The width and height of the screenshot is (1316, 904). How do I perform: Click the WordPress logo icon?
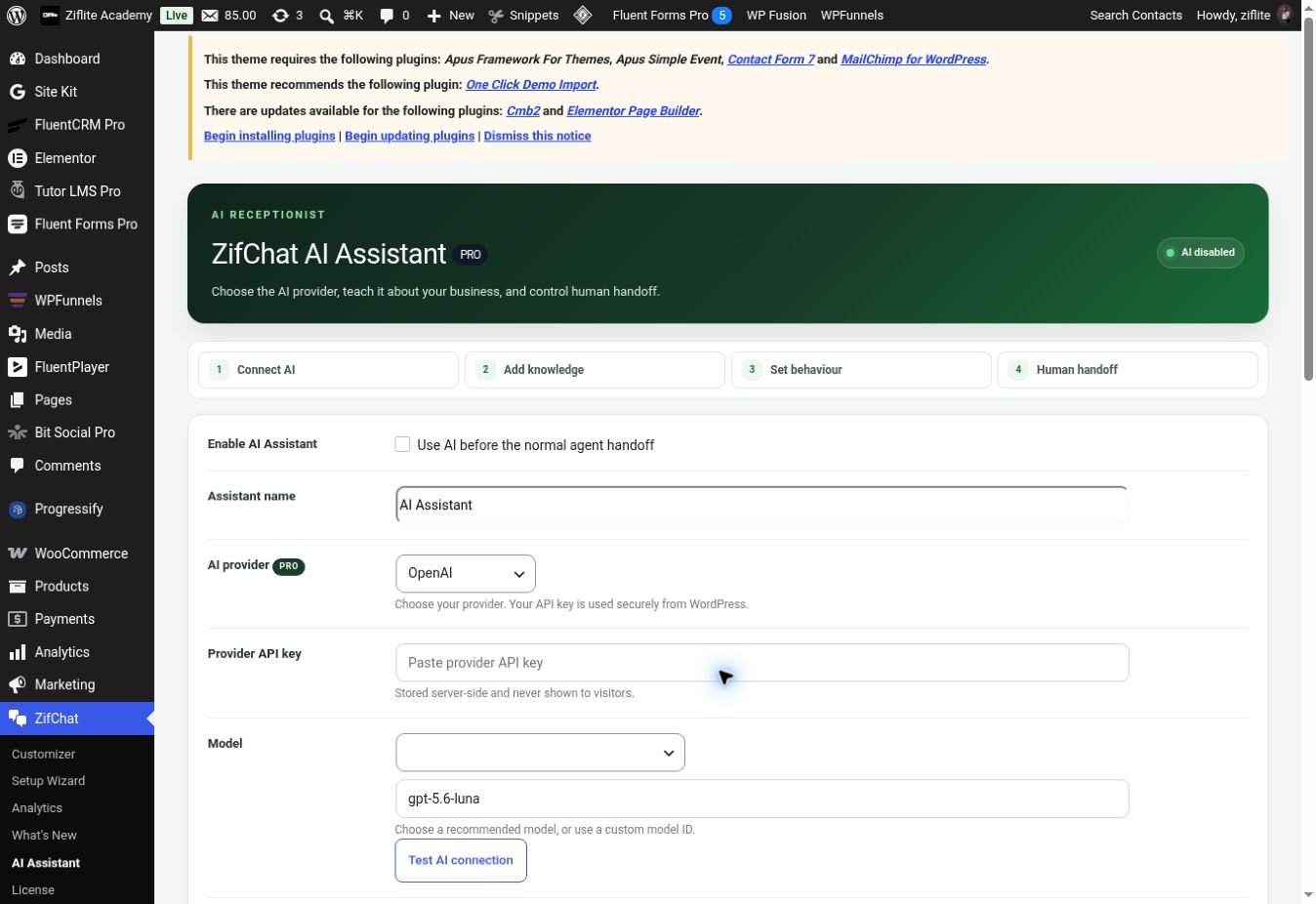pos(17,16)
